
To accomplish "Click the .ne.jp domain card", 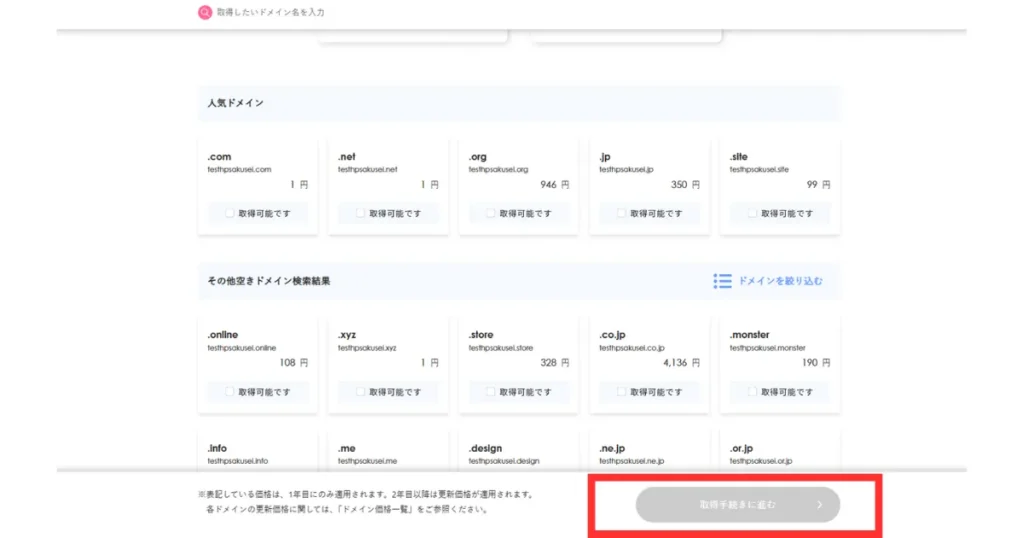I will point(649,453).
